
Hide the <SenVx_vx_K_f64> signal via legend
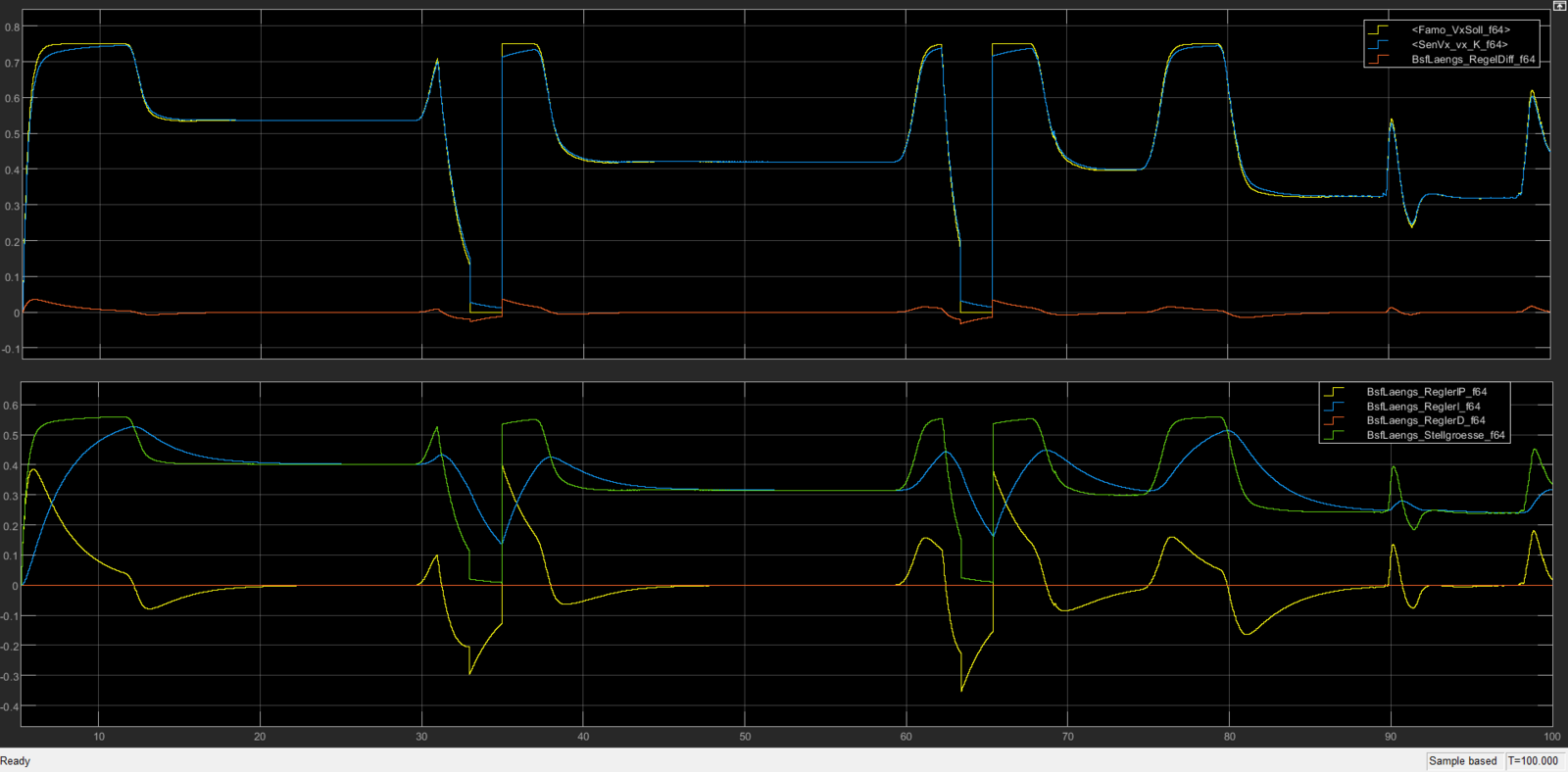tap(1459, 45)
